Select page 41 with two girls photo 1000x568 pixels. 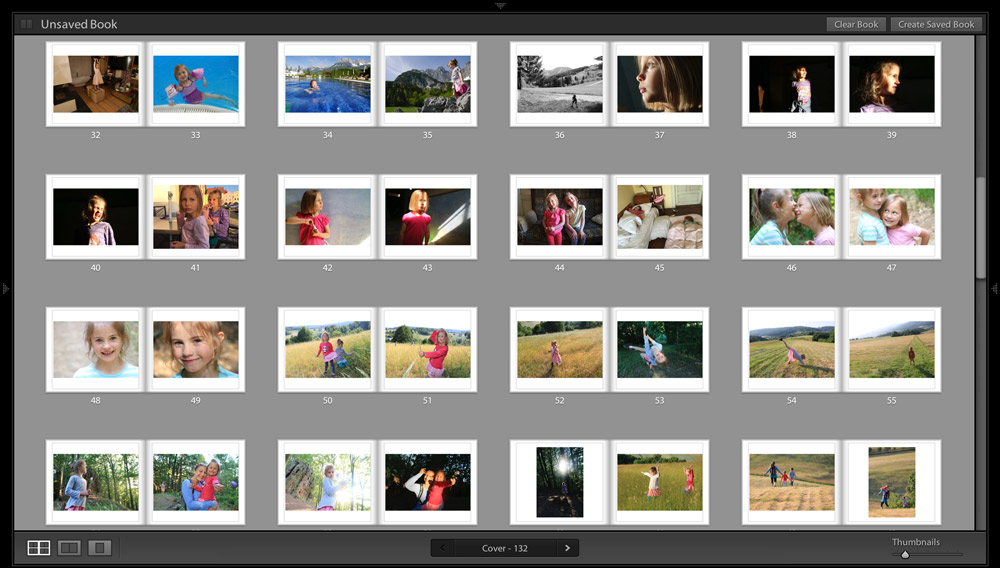coord(196,216)
